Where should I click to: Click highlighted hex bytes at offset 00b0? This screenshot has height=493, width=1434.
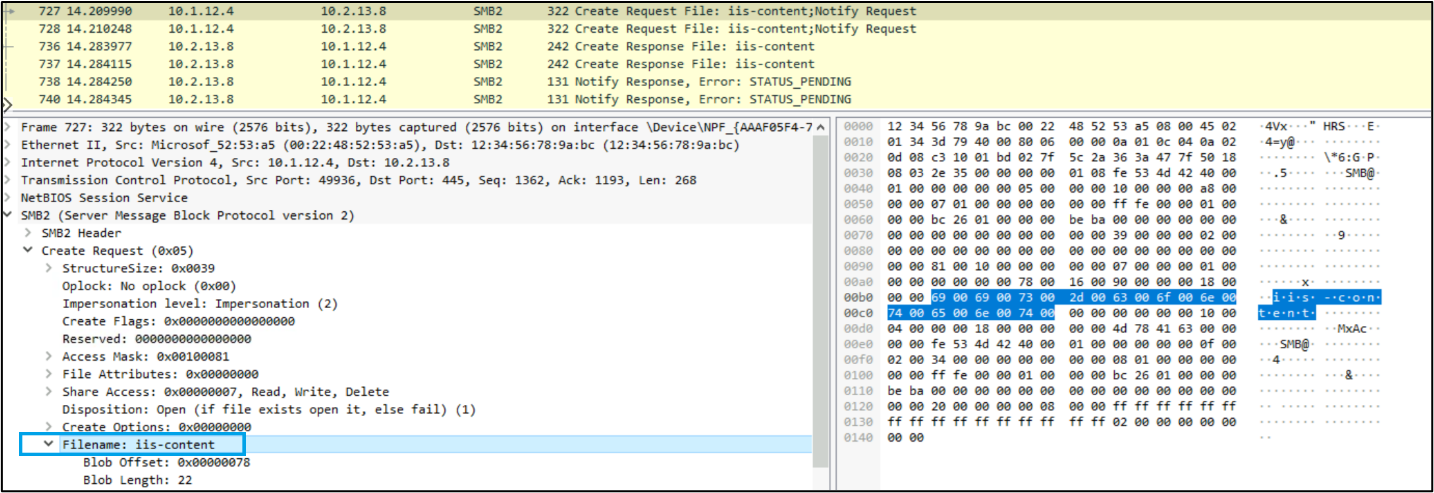click(1084, 298)
